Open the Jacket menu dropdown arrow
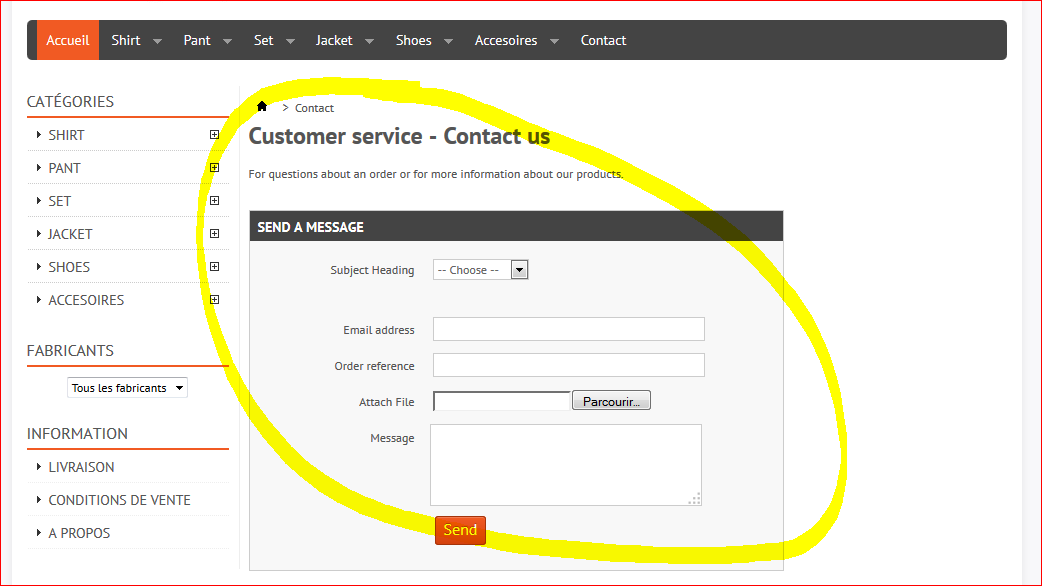 [369, 41]
